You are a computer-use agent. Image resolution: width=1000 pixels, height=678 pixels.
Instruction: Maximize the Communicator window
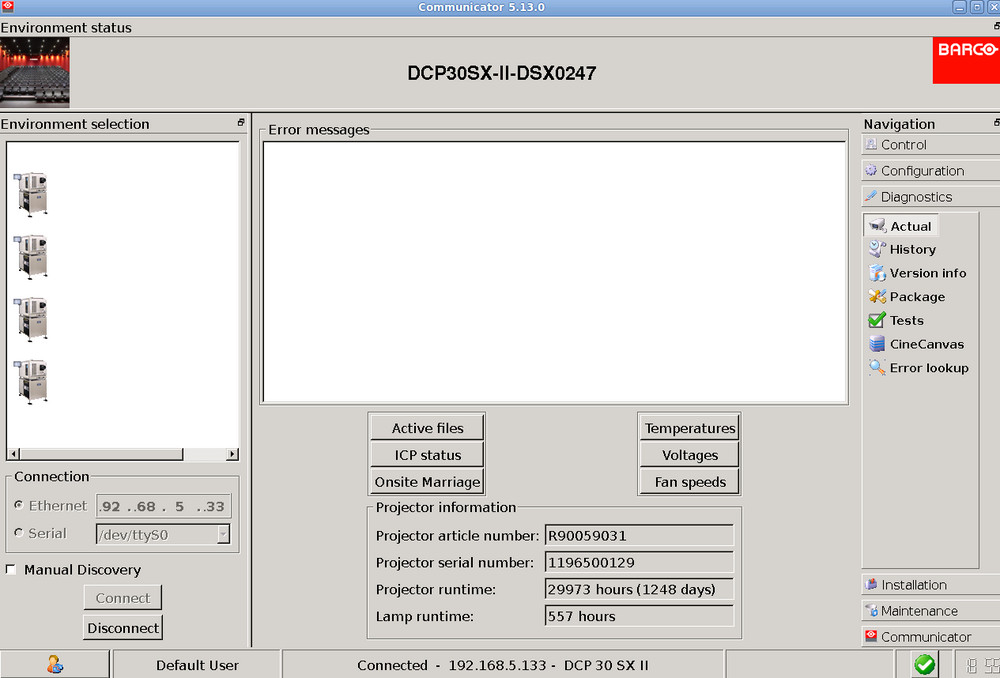[x=976, y=7]
